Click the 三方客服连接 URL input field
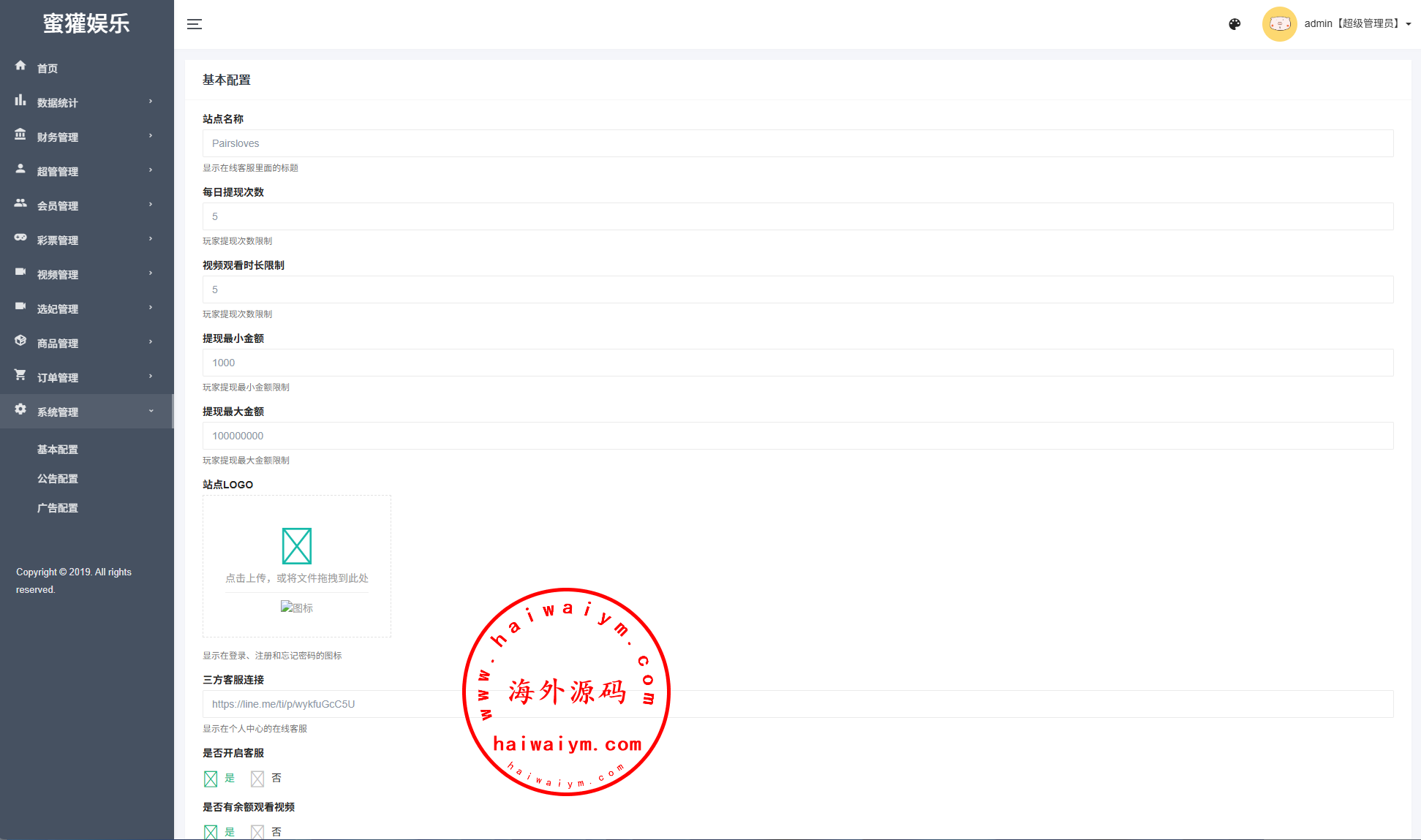 [x=797, y=704]
